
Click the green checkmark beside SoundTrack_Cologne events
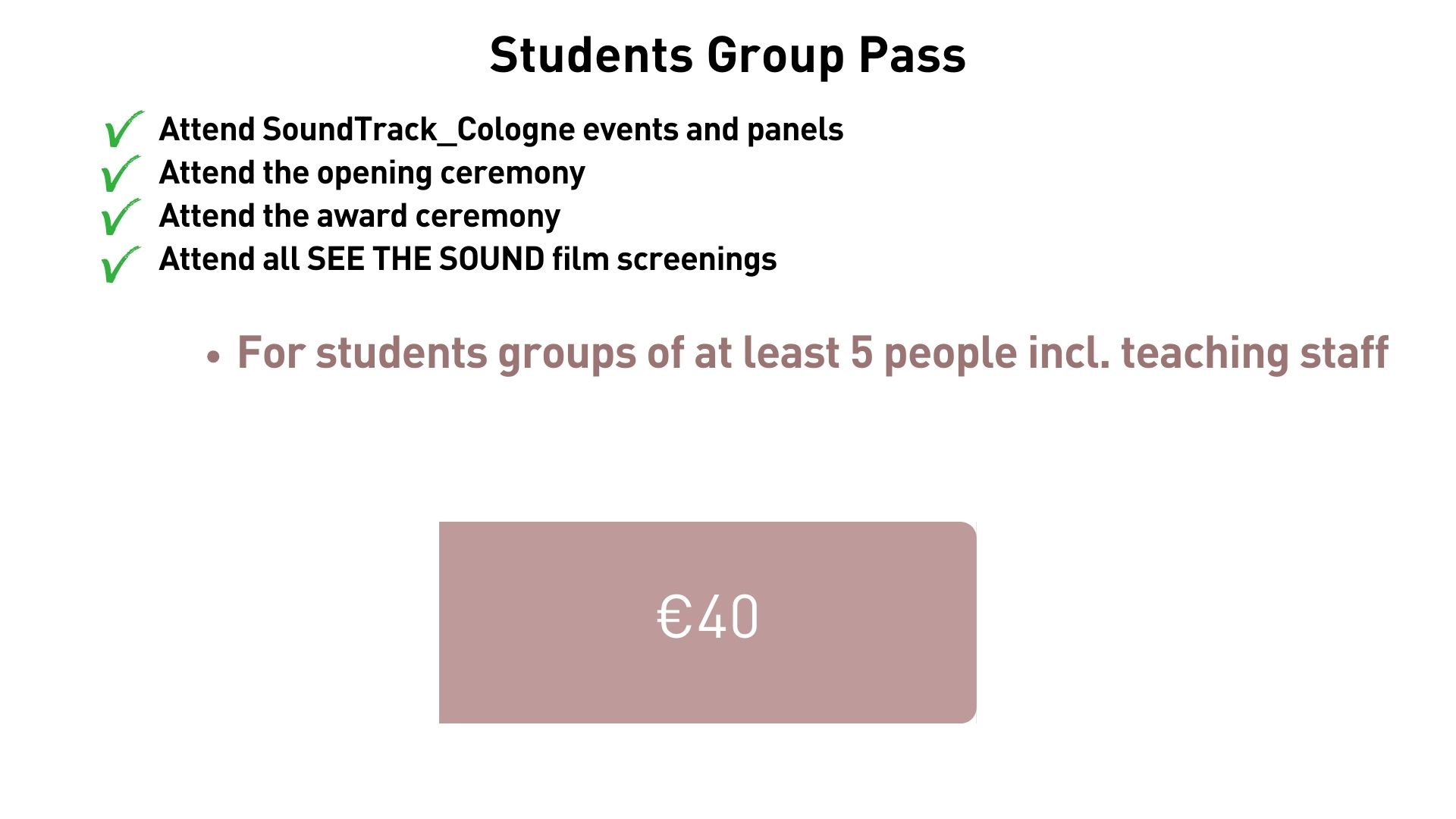121,130
